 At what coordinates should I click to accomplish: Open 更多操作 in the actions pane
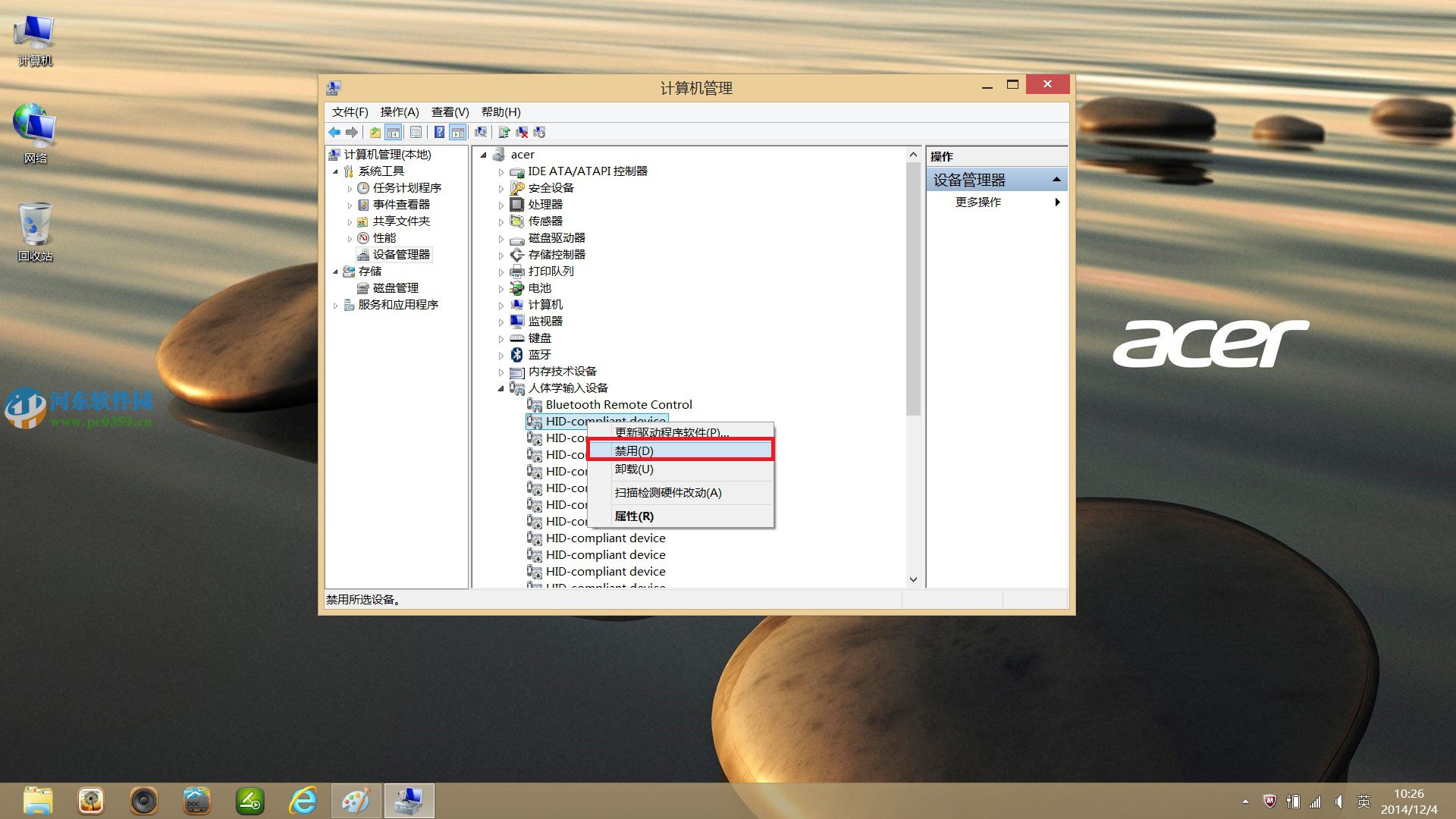point(977,202)
